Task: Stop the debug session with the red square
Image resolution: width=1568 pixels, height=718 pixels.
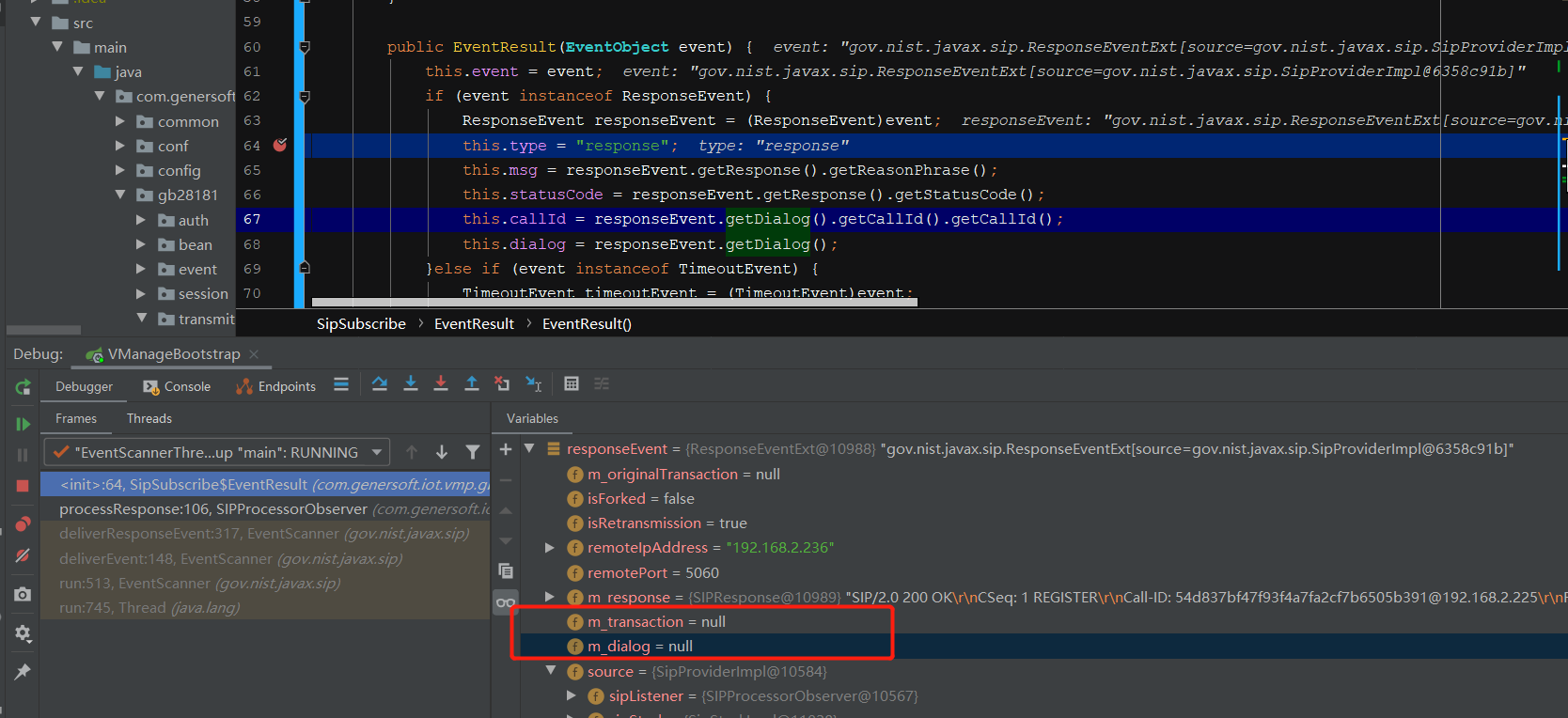Action: [x=23, y=486]
